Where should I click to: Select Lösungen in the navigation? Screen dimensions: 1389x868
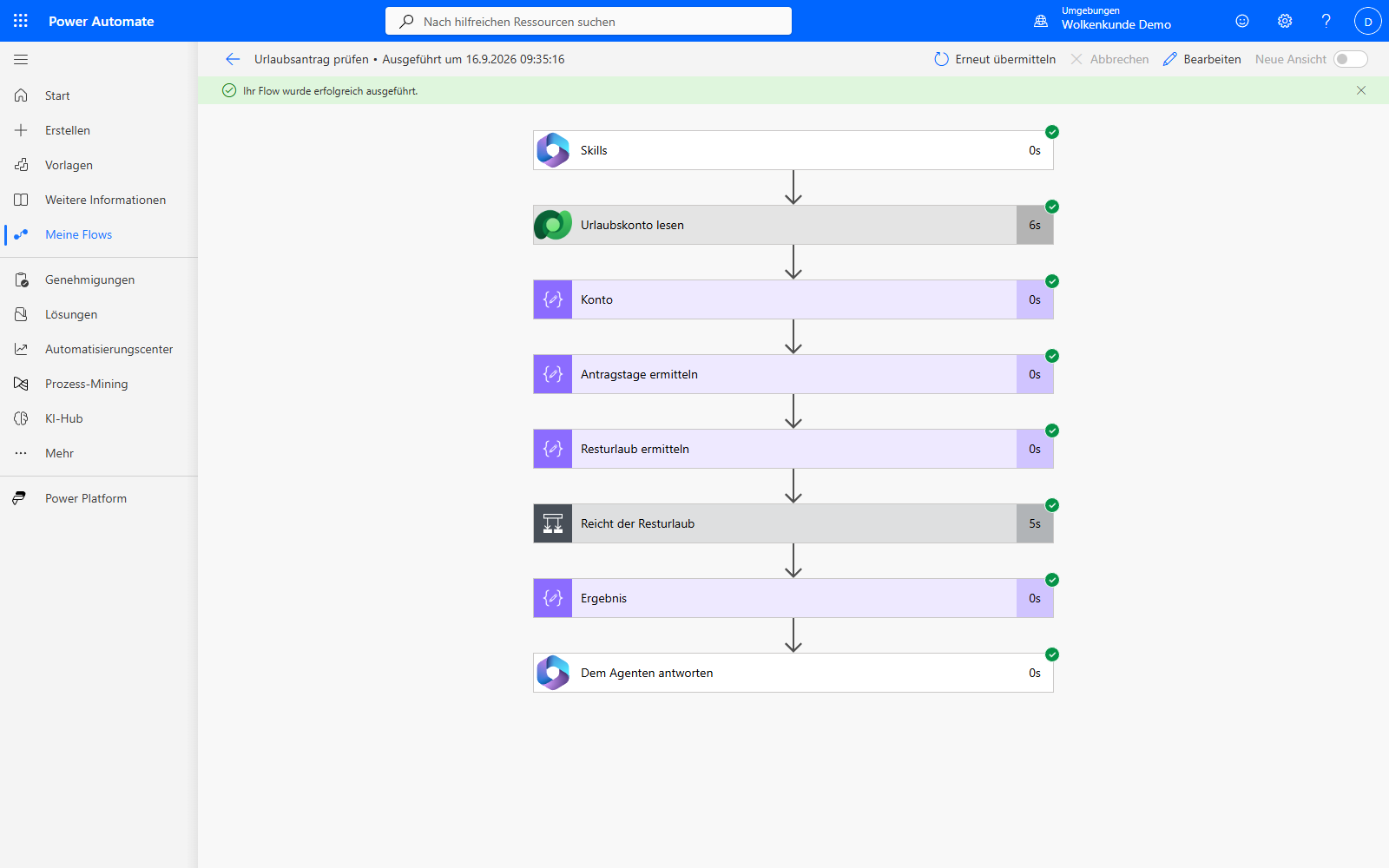(99, 314)
